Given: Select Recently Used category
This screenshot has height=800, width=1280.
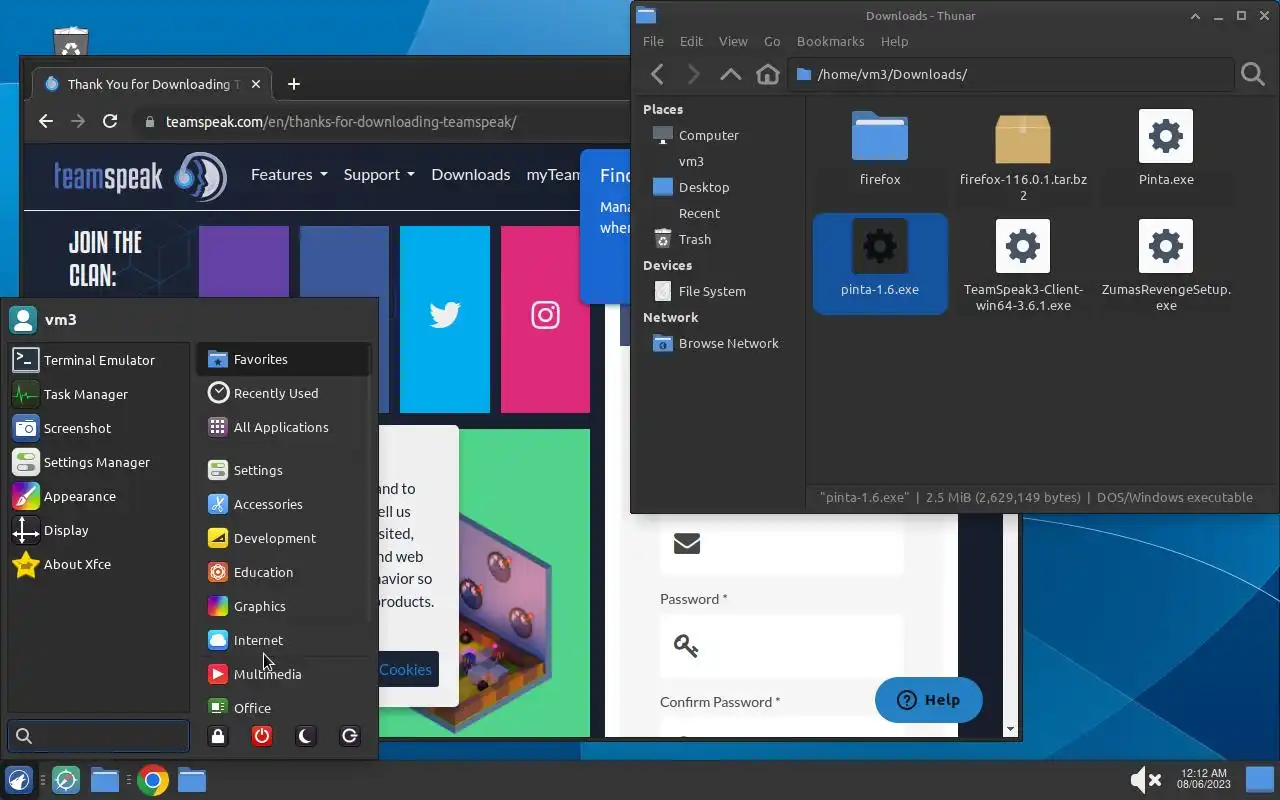Looking at the screenshot, I should (284, 393).
